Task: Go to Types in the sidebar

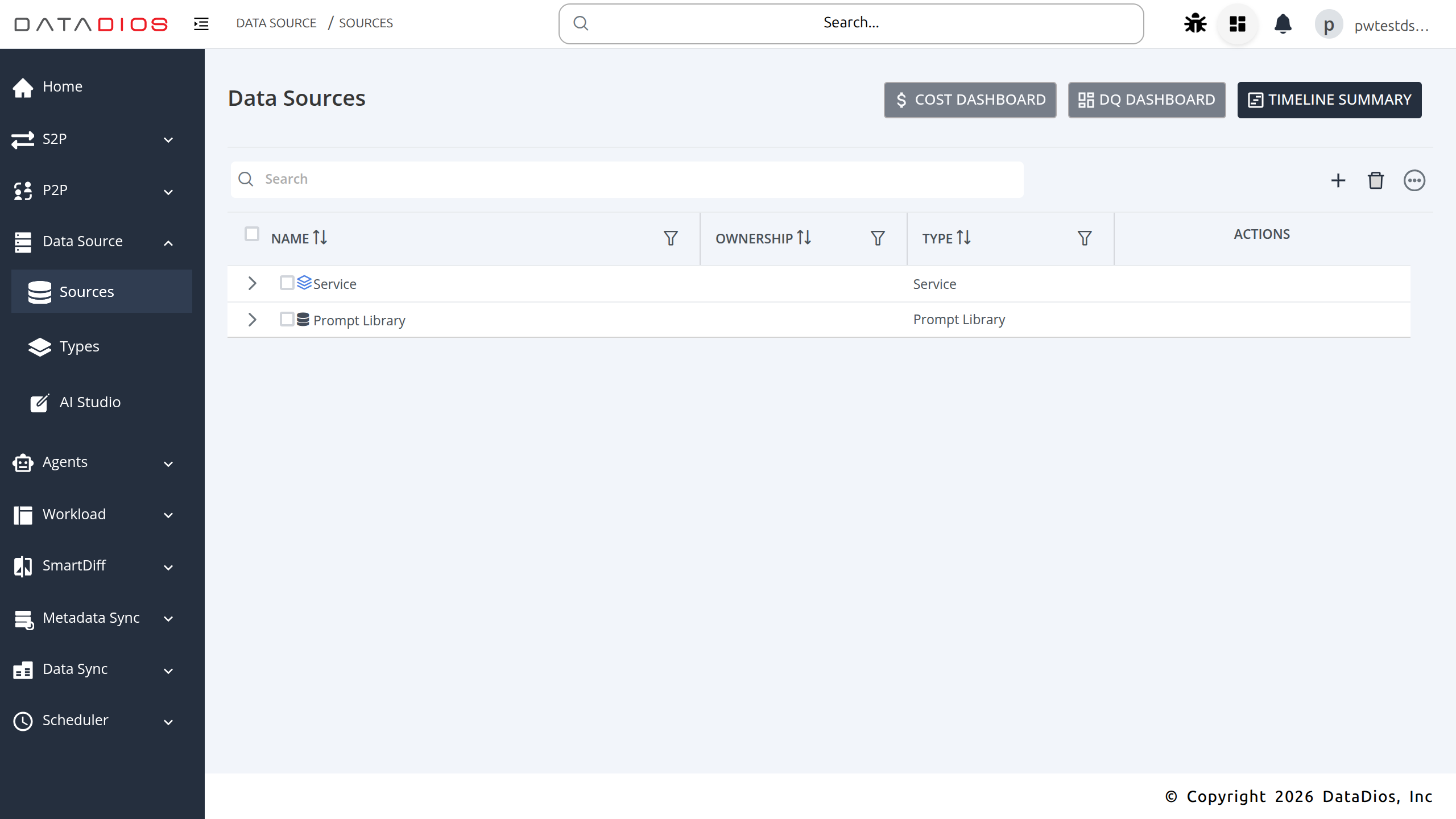Action: 79,346
